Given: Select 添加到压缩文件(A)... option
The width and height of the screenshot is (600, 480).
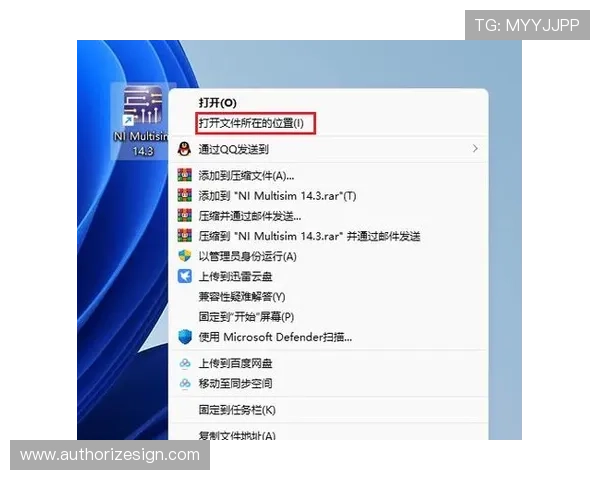Looking at the screenshot, I should 328,175.
